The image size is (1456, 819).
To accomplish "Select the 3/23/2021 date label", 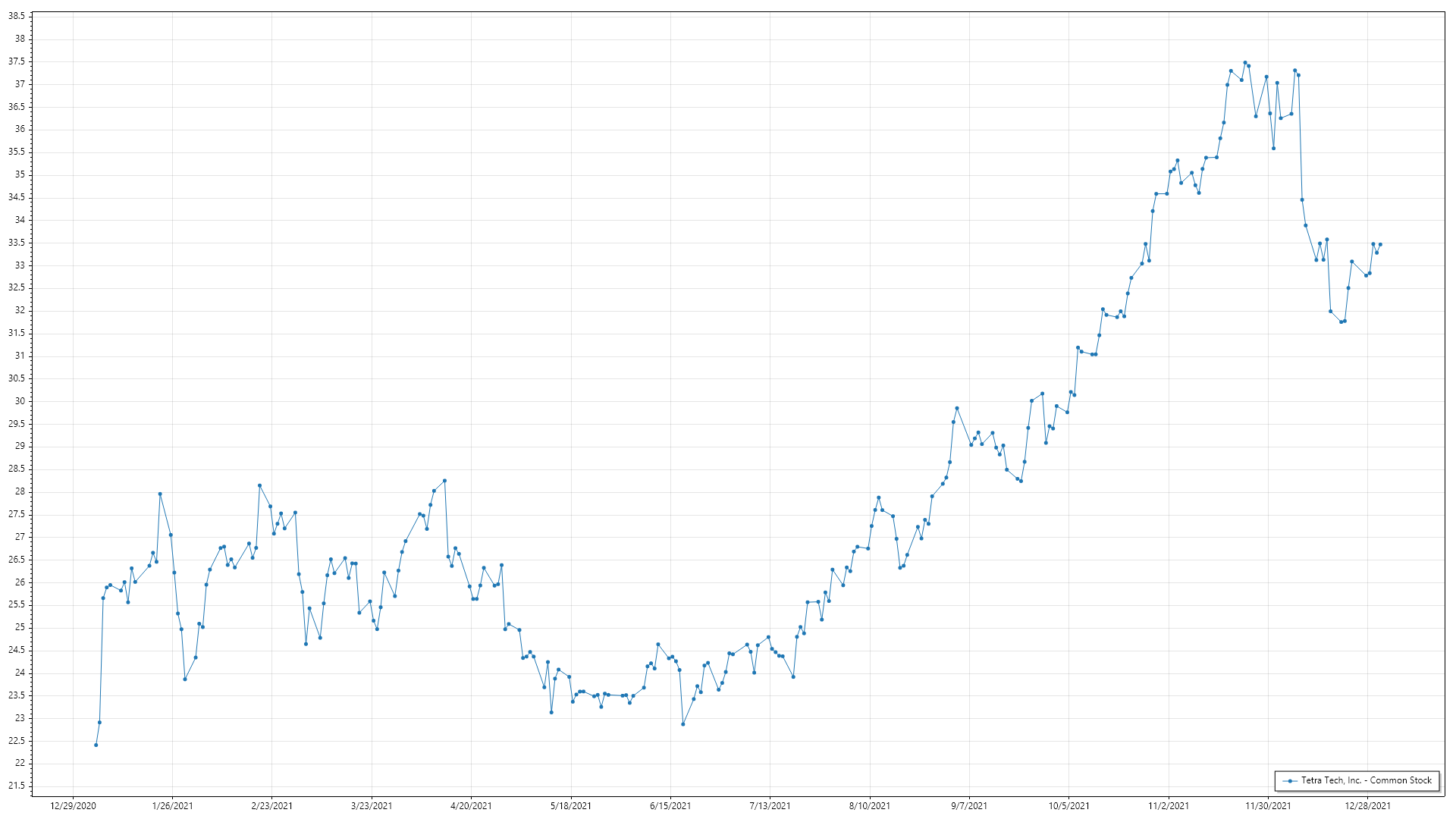I will pos(372,805).
